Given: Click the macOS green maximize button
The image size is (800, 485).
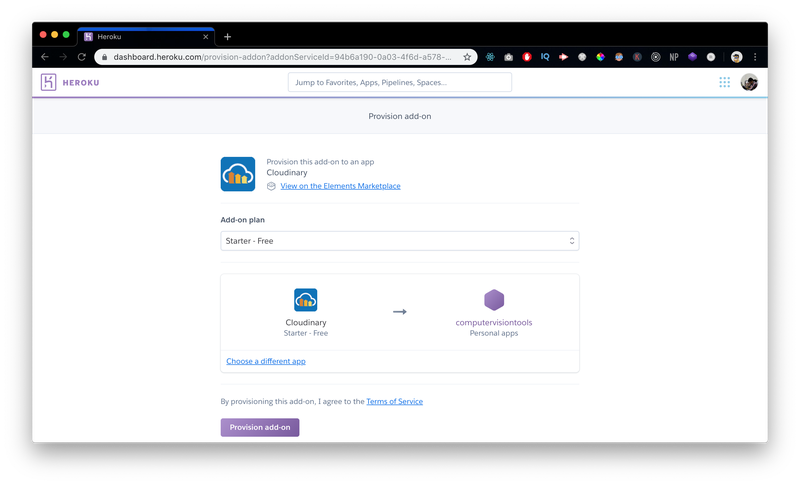Looking at the screenshot, I should point(66,35).
